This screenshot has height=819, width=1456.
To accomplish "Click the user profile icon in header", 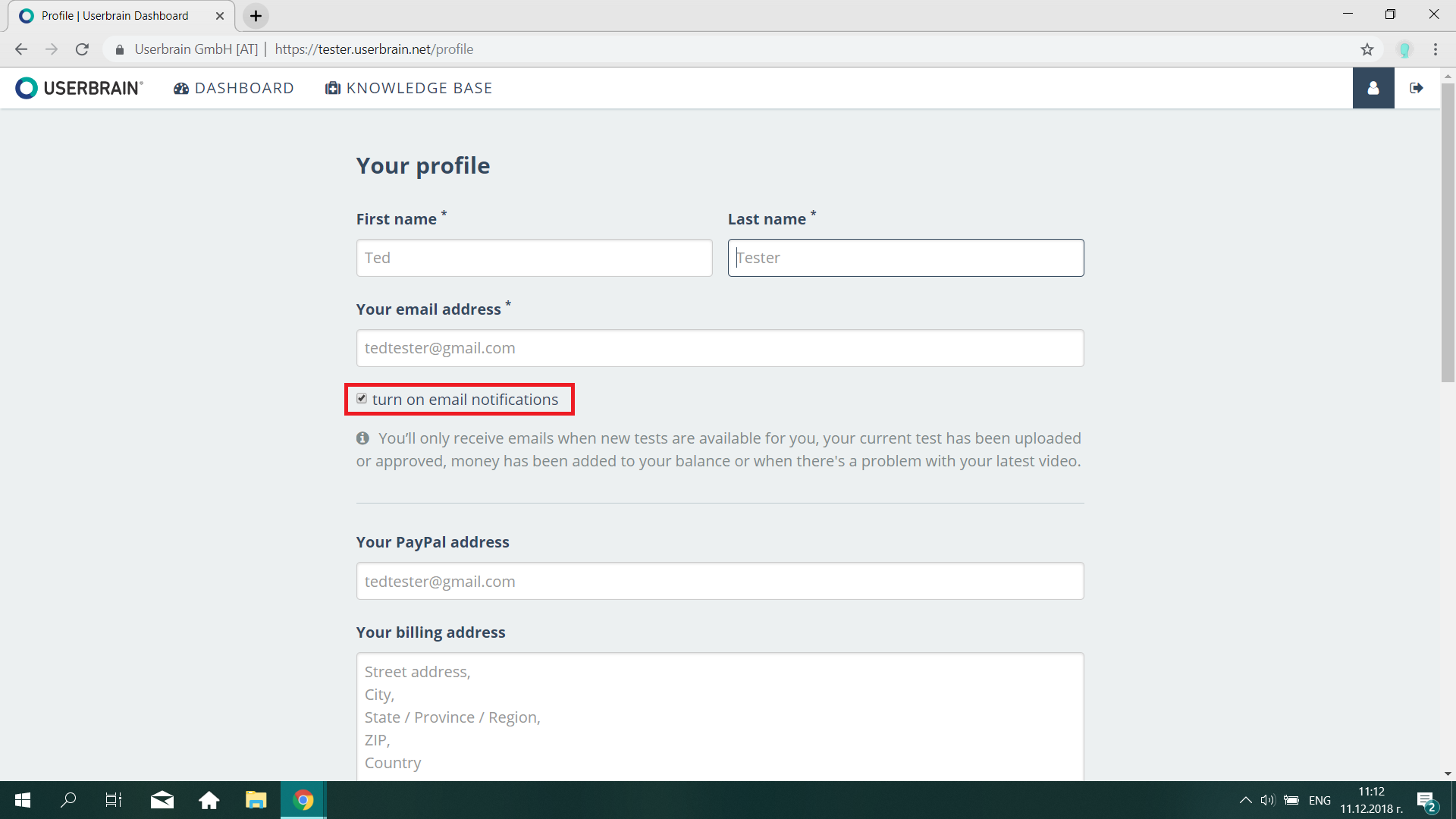I will pyautogui.click(x=1373, y=88).
